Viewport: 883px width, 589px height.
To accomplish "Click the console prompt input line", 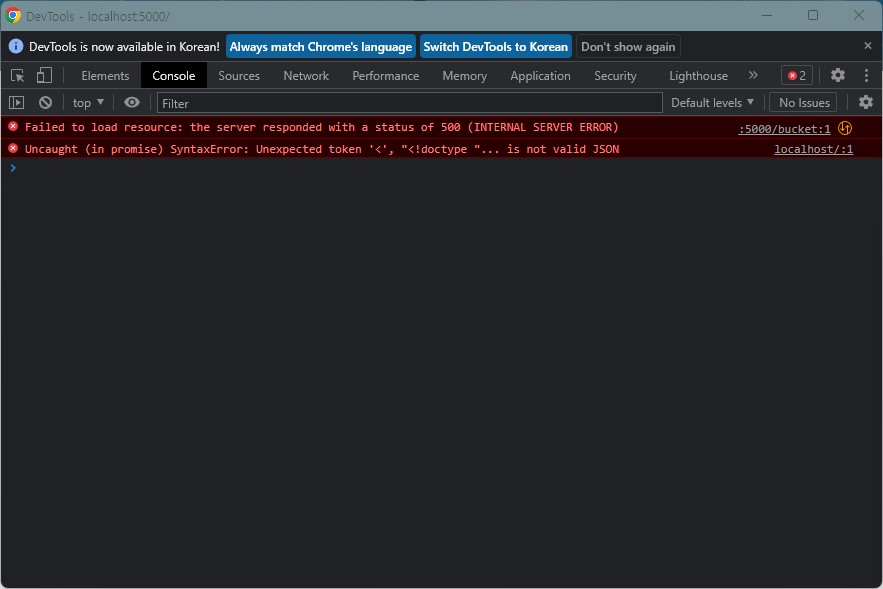I will [442, 168].
